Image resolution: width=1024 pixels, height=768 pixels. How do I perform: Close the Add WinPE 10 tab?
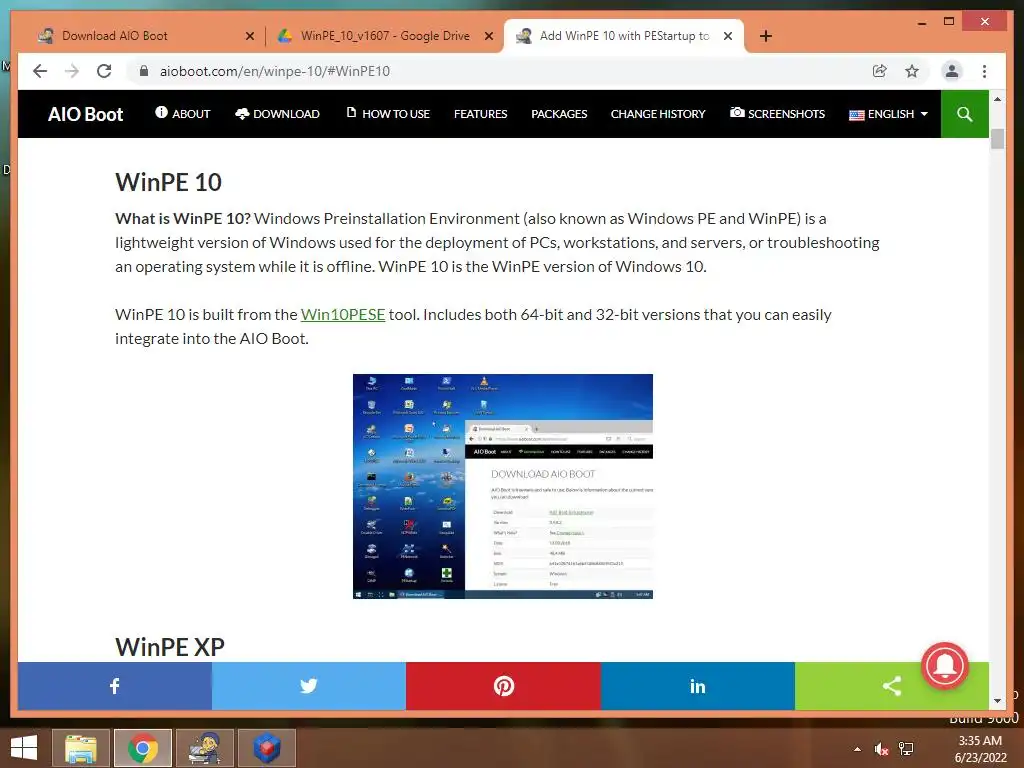[x=728, y=37]
